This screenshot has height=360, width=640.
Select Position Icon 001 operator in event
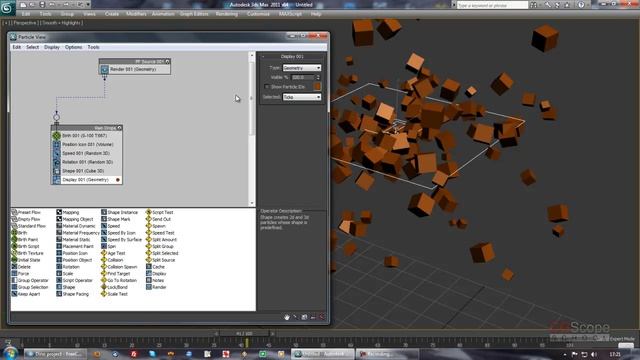tap(87, 144)
